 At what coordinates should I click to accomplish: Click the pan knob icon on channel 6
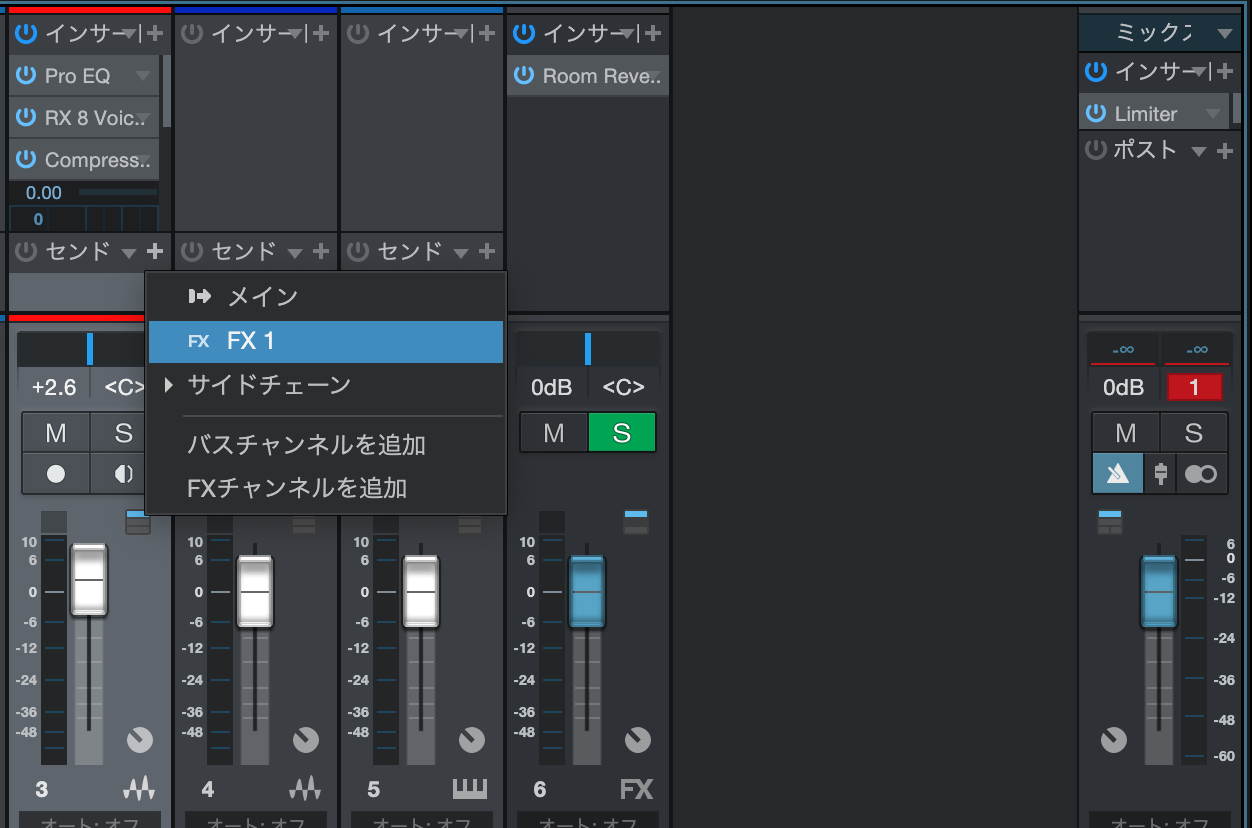tap(638, 740)
